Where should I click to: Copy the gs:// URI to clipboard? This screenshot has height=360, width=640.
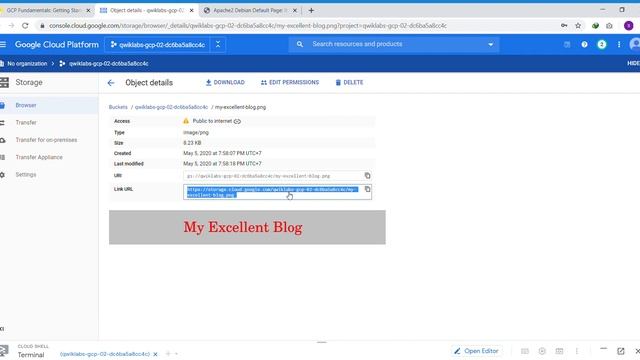tap(367, 176)
